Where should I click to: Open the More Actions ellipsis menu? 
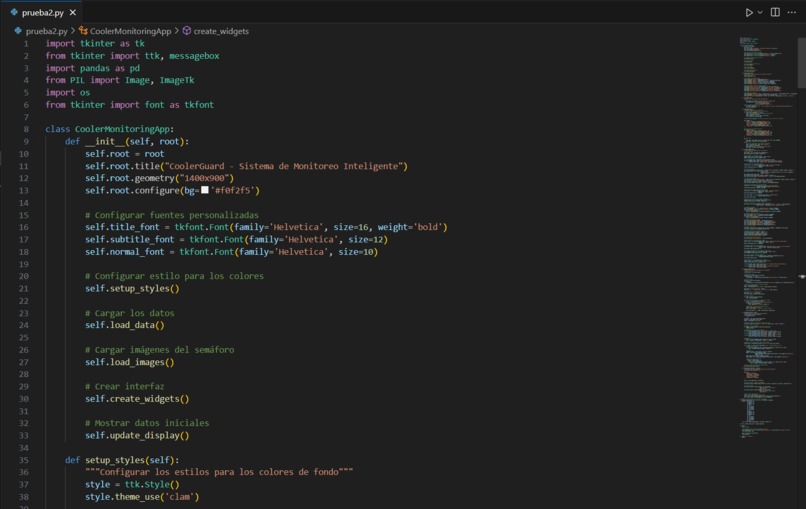792,12
